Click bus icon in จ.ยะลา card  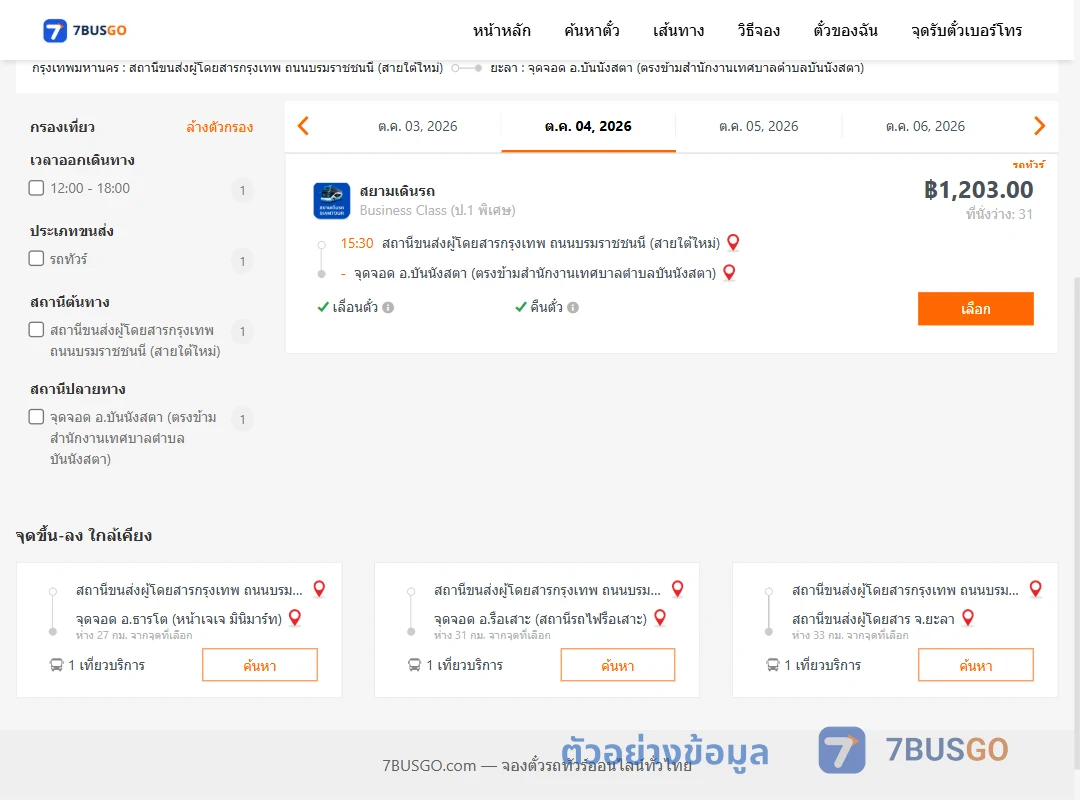[773, 665]
